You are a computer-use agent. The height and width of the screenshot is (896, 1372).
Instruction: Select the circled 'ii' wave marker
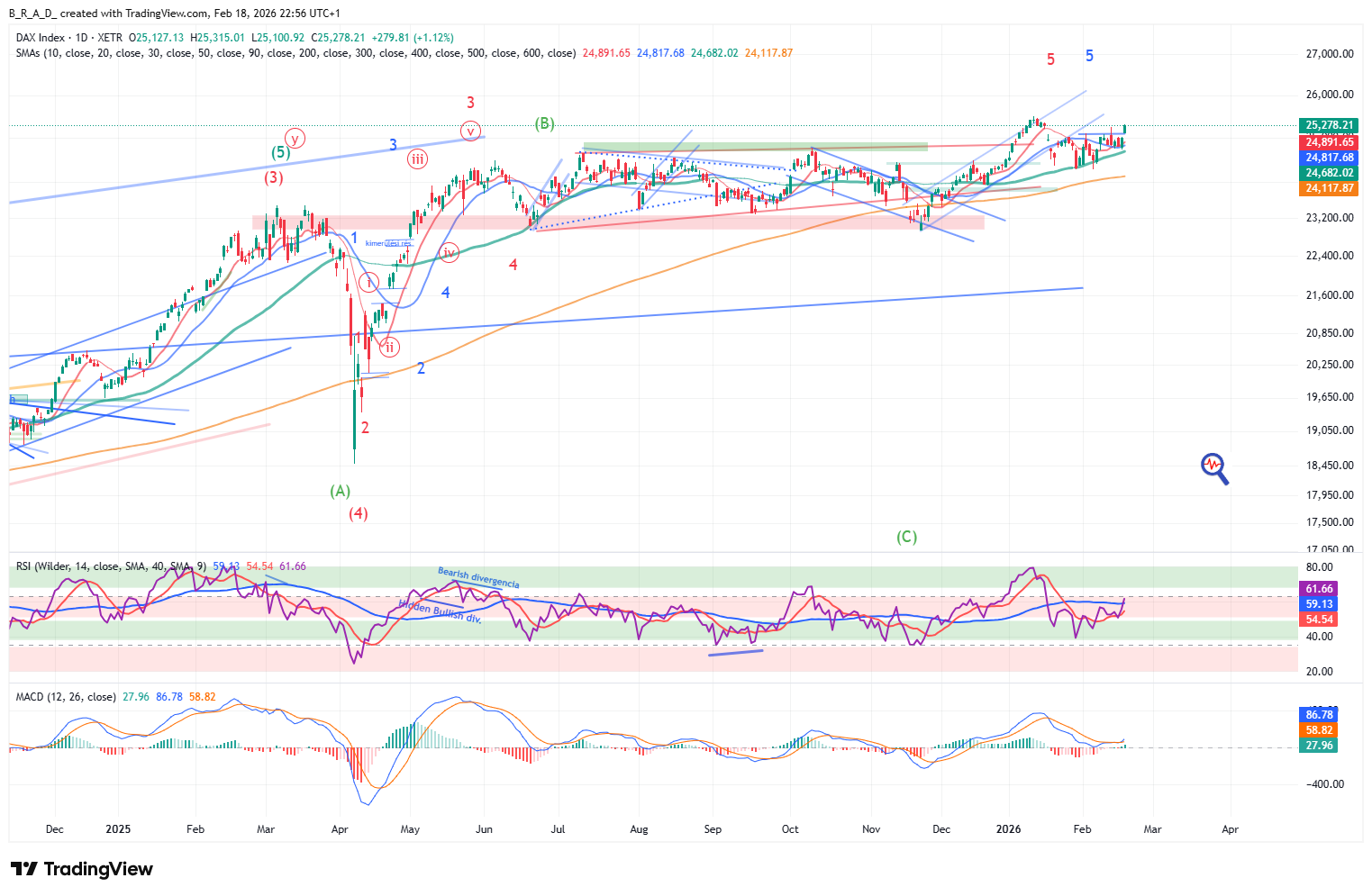pos(389,347)
